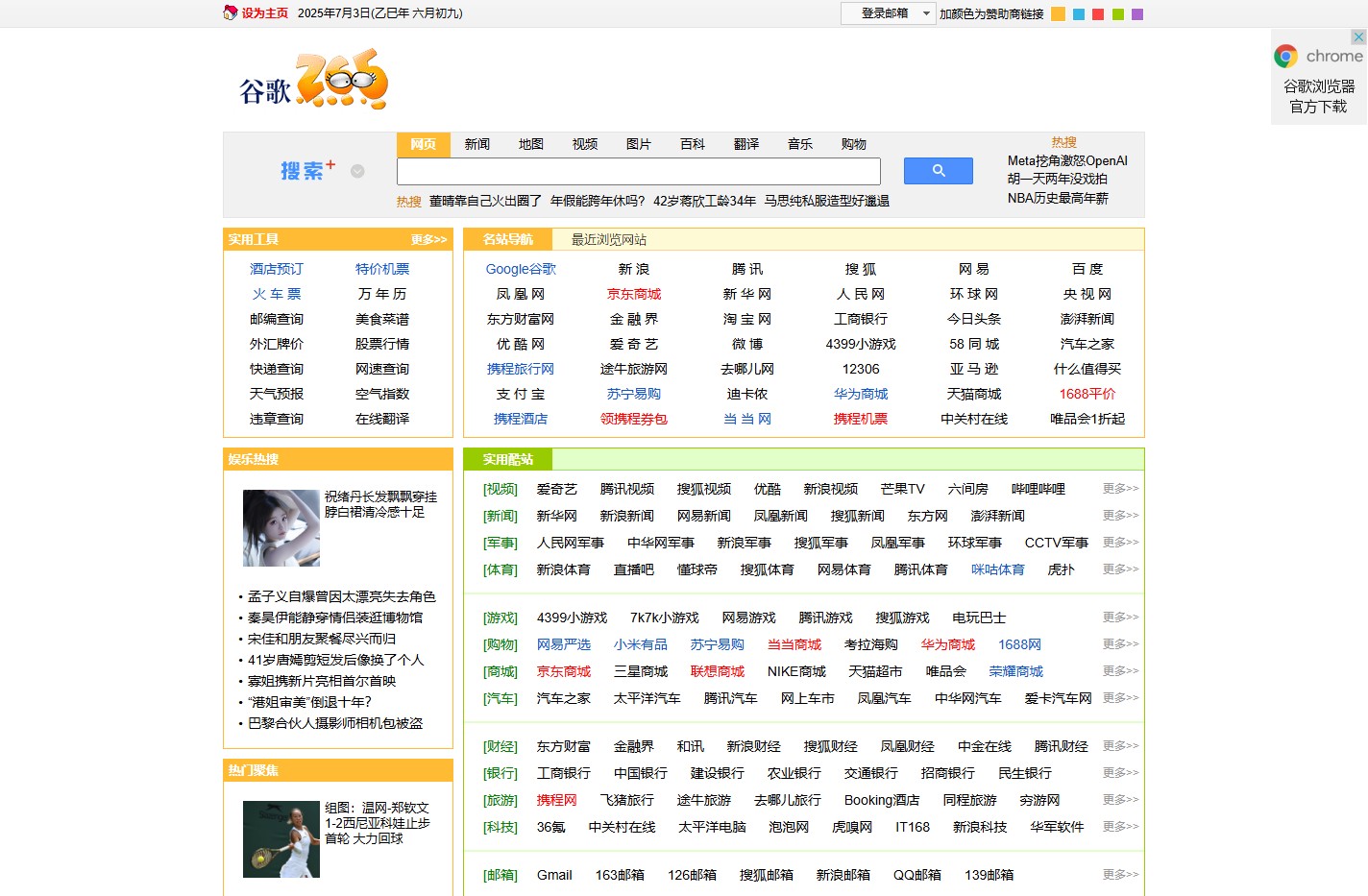Select the red theme color swatch
This screenshot has width=1368, height=896.
[1098, 14]
